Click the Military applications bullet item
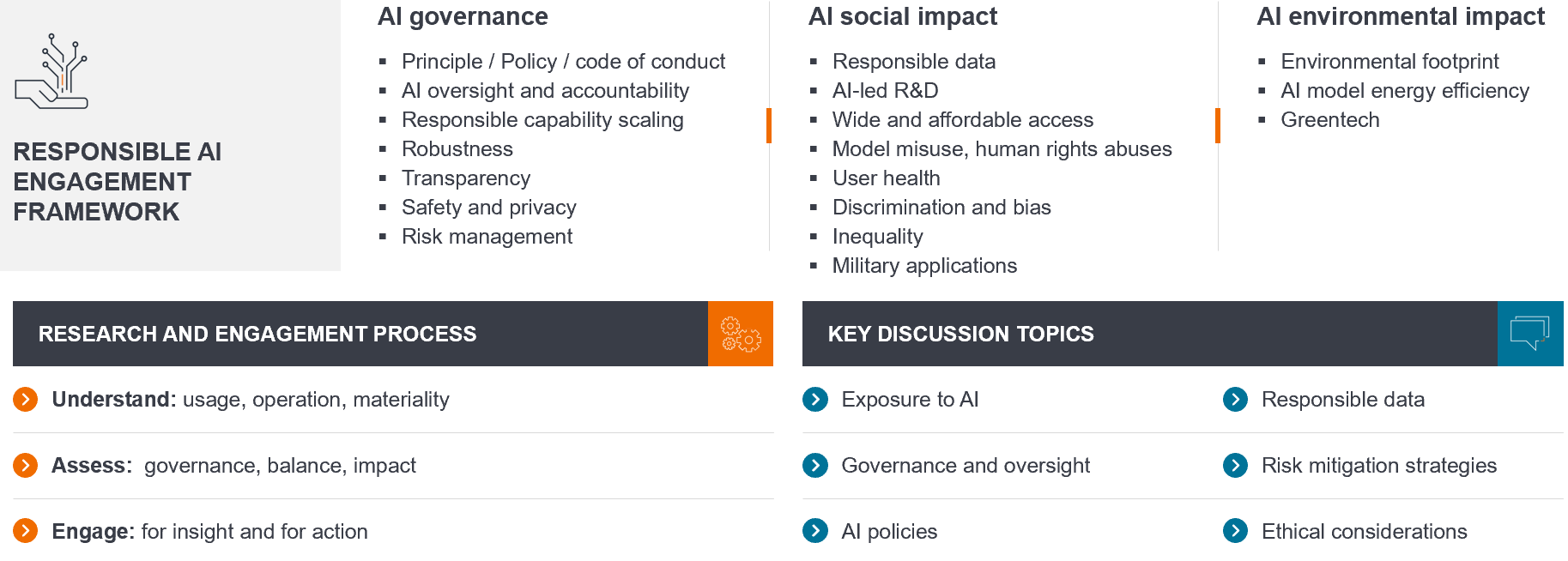The height and width of the screenshot is (561, 1568). [923, 266]
